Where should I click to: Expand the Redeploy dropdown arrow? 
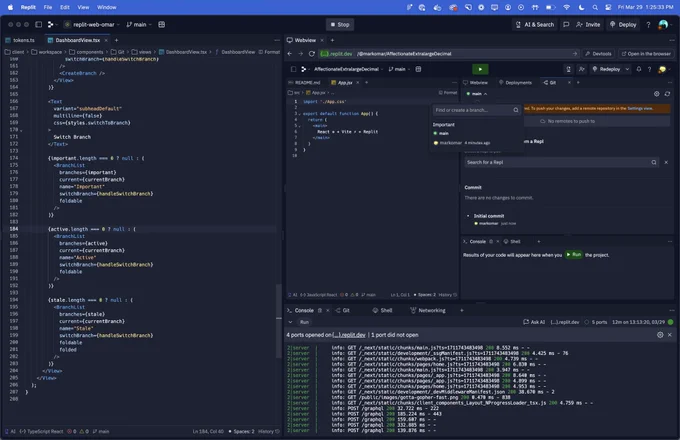click(x=627, y=69)
